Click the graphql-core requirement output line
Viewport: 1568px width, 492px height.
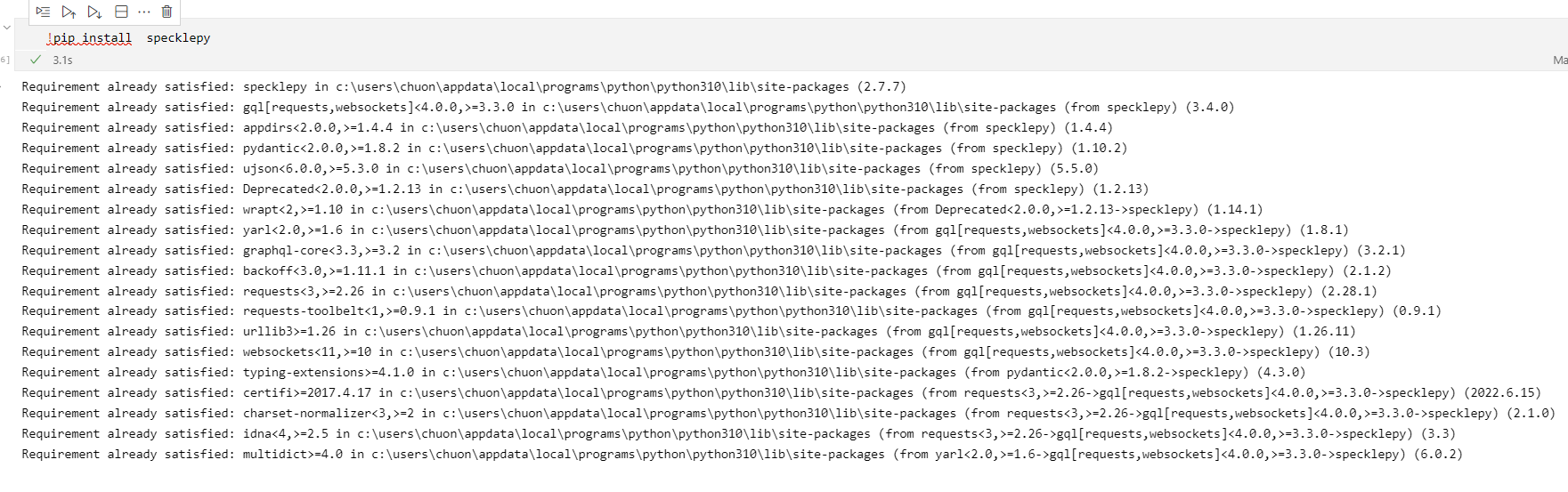click(712, 251)
